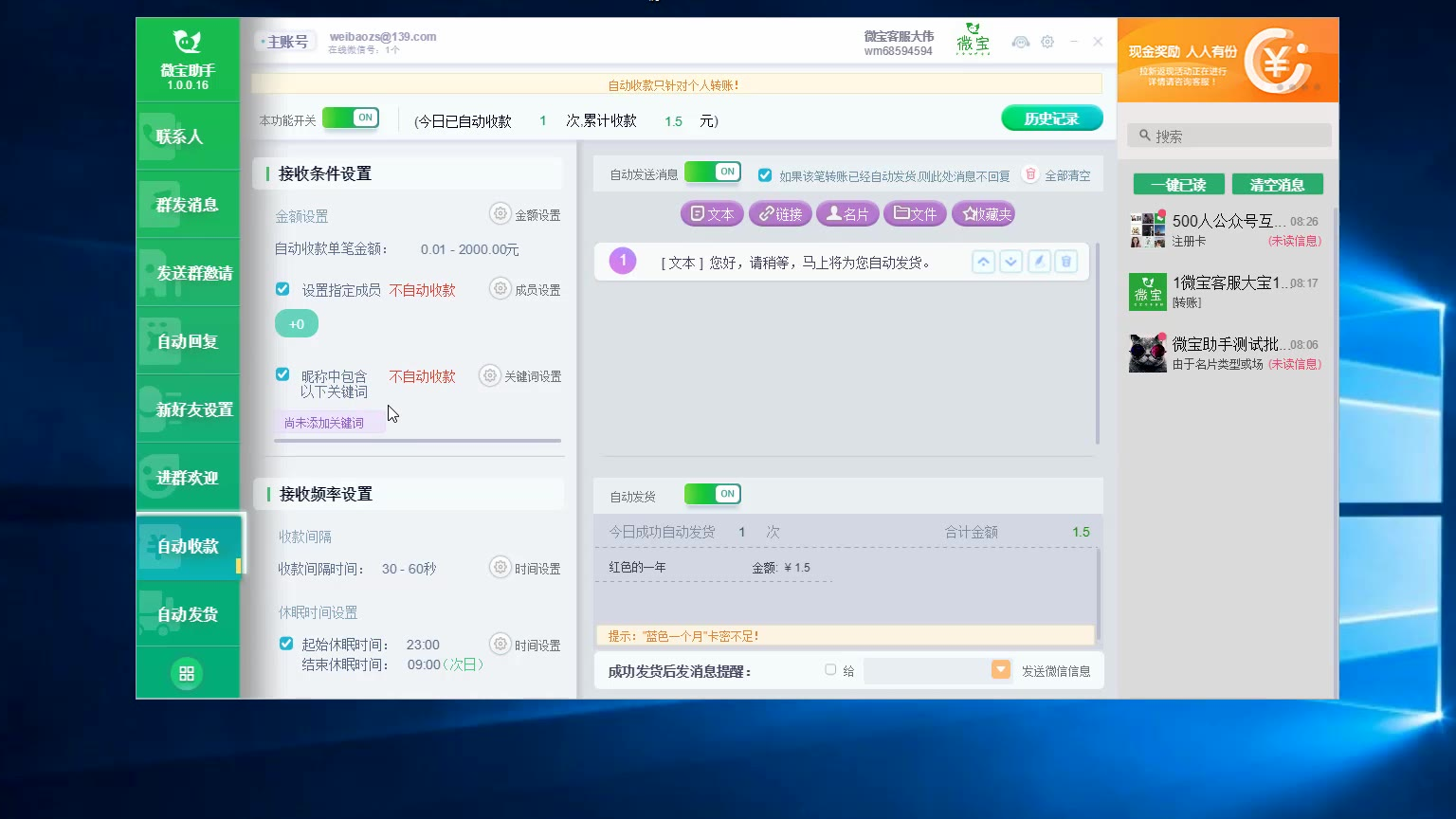Click the grid menu icon at sidebar bottom
Image resolution: width=1456 pixels, height=819 pixels.
point(187,673)
